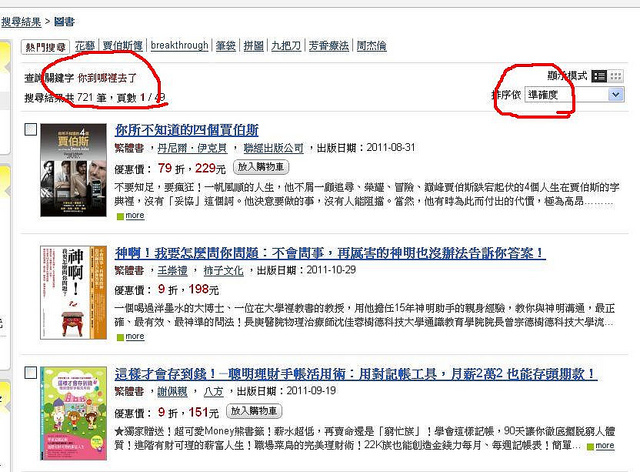Tick checkbox beside the Jobs book
640x472 pixels.
31,129
